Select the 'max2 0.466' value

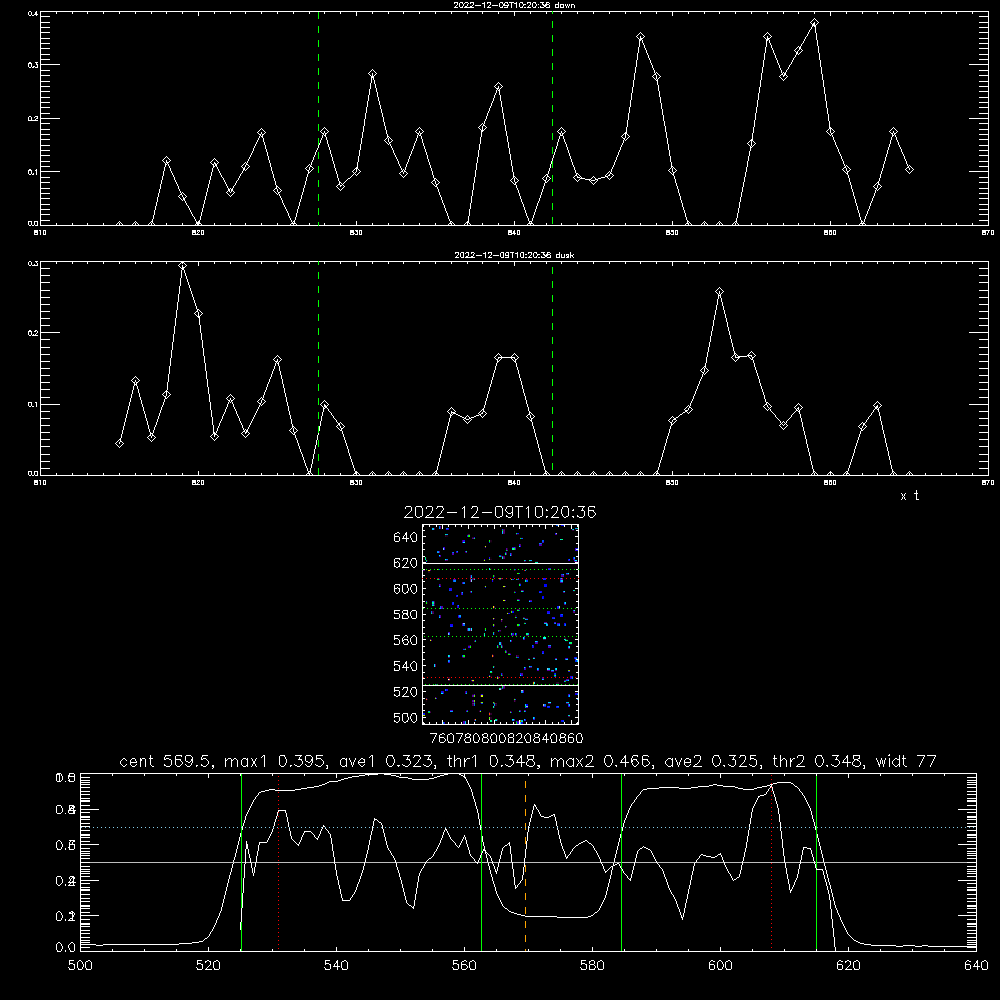click(601, 761)
